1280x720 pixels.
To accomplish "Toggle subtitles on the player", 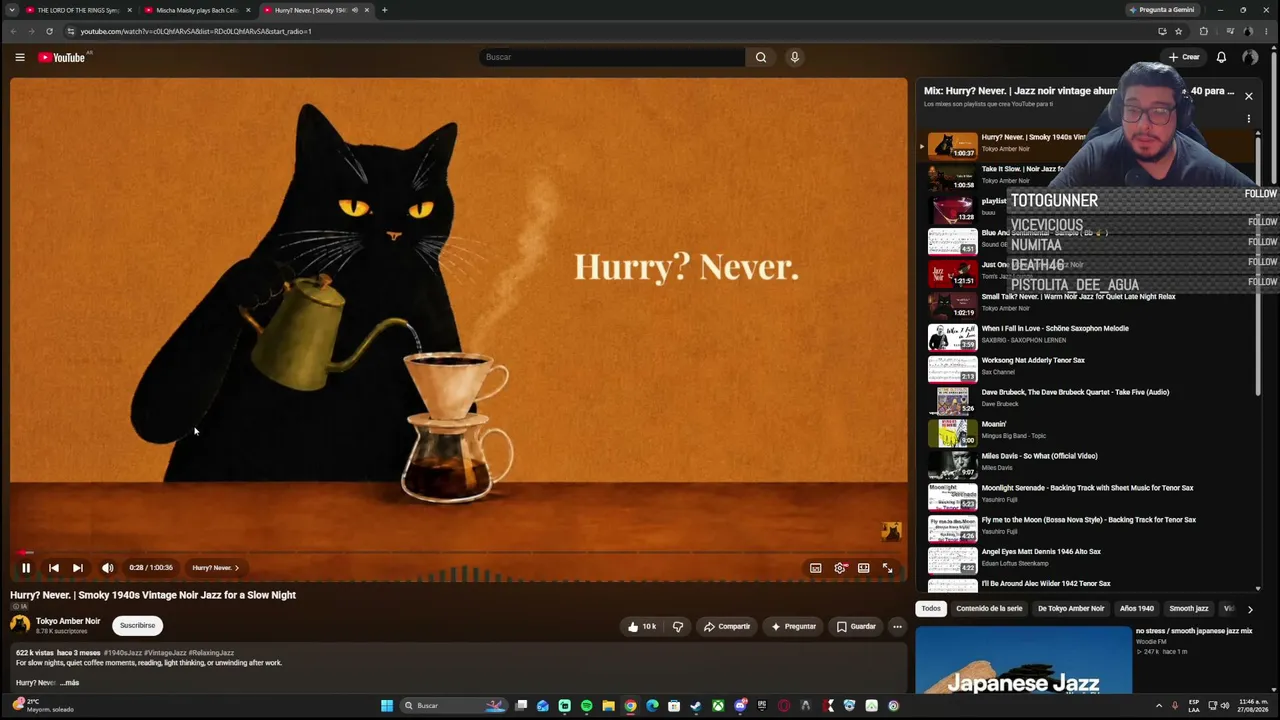I will click(816, 568).
